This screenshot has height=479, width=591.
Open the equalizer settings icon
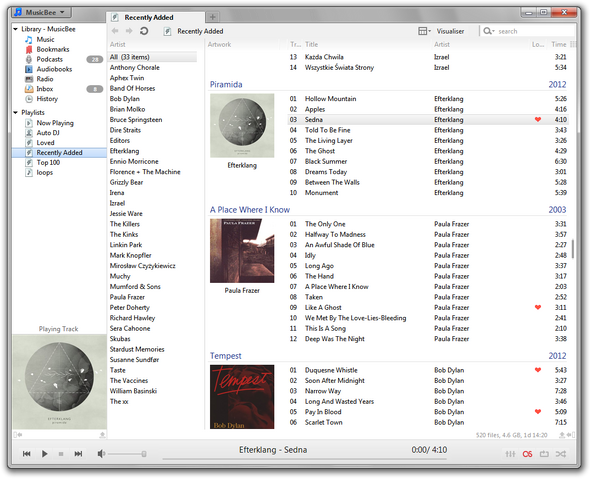pos(510,454)
